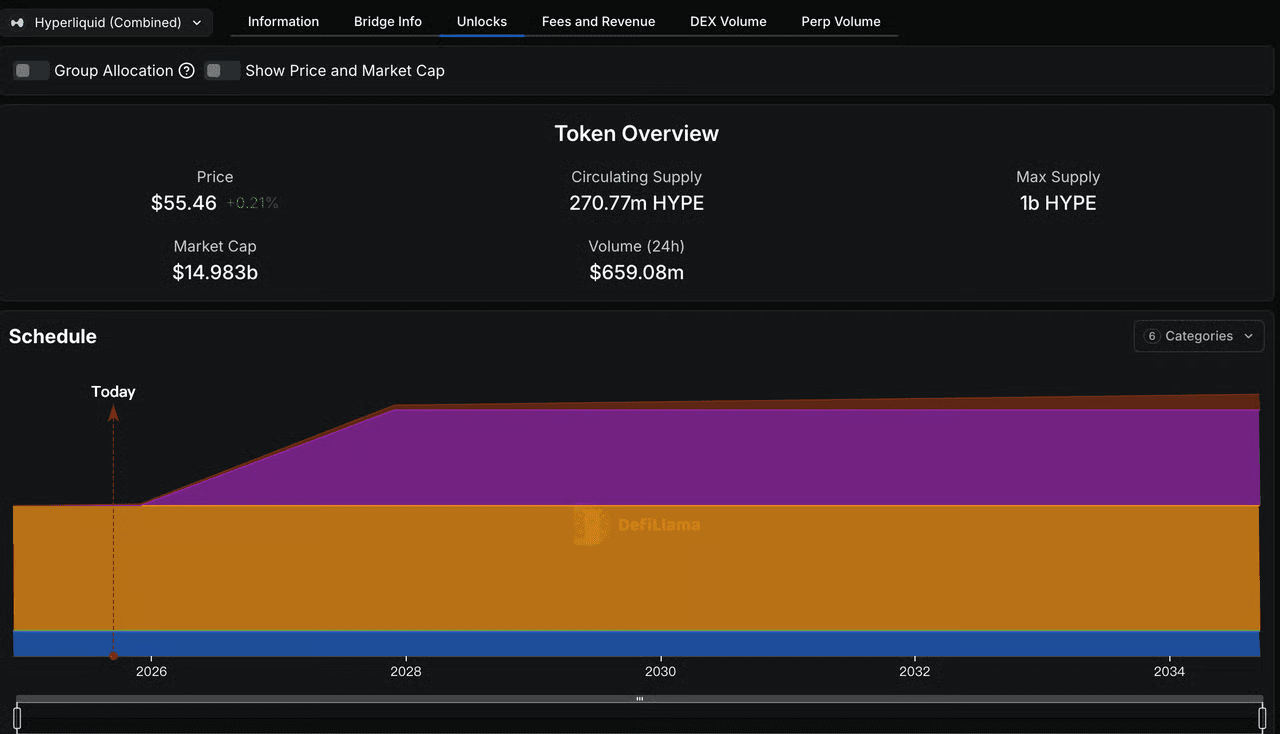Click the purple area of the schedule chart
1280x734 pixels.
[x=800, y=455]
